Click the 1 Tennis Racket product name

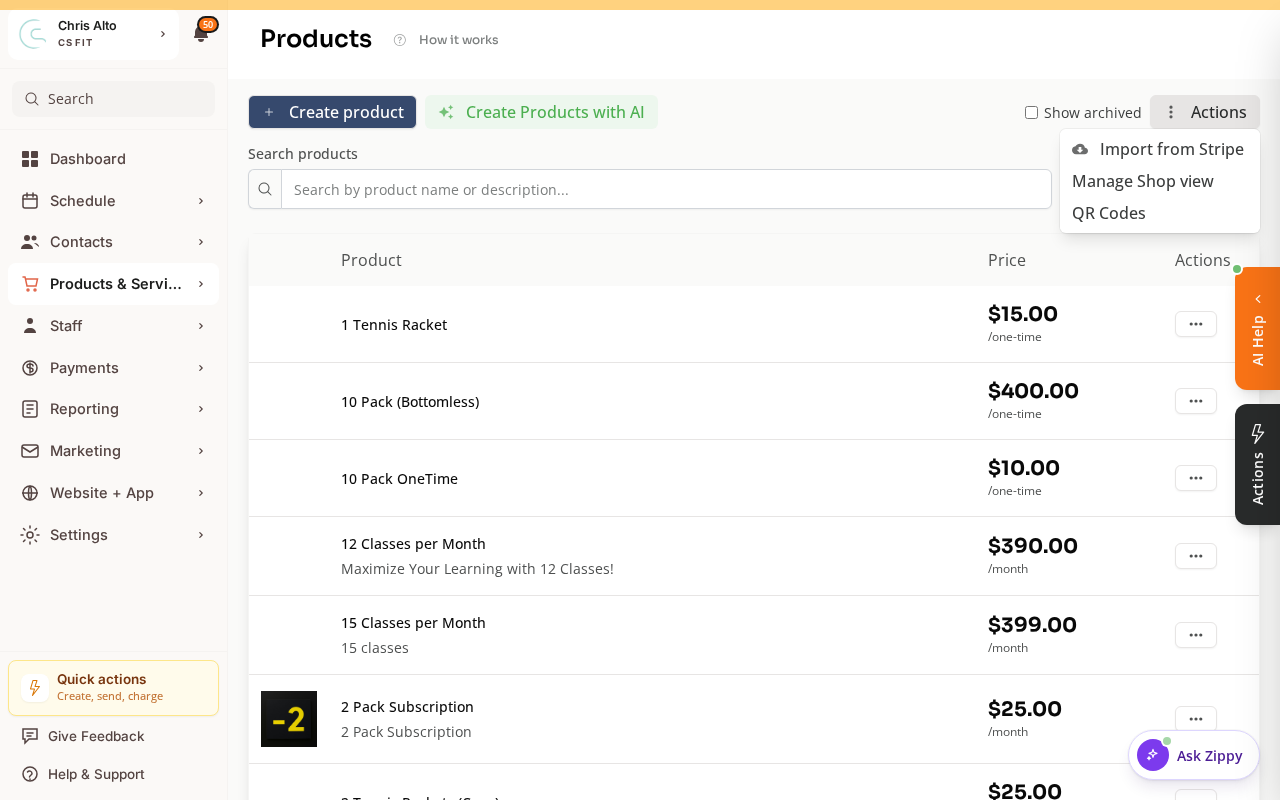(394, 325)
